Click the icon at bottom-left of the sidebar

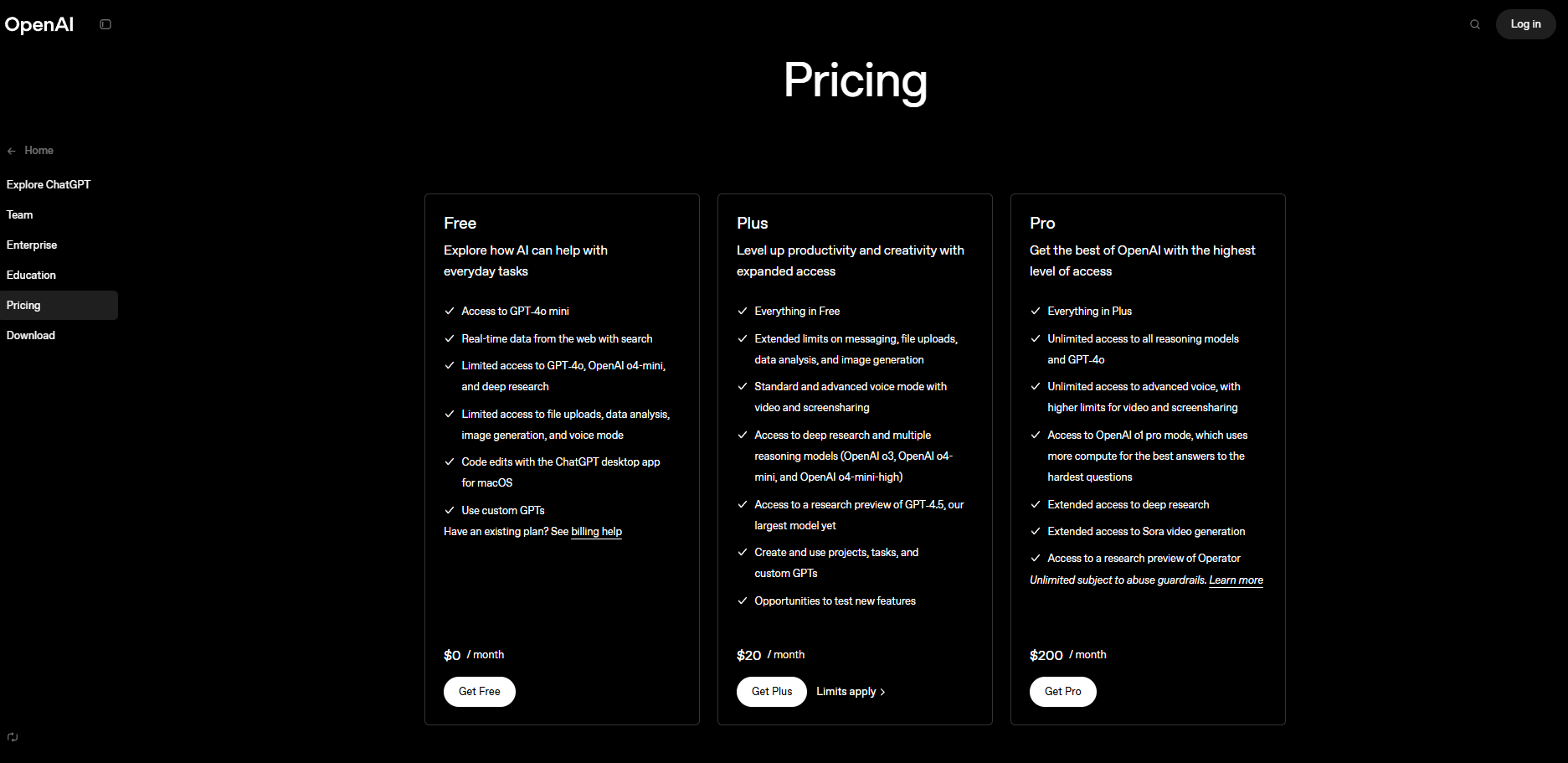[13, 737]
